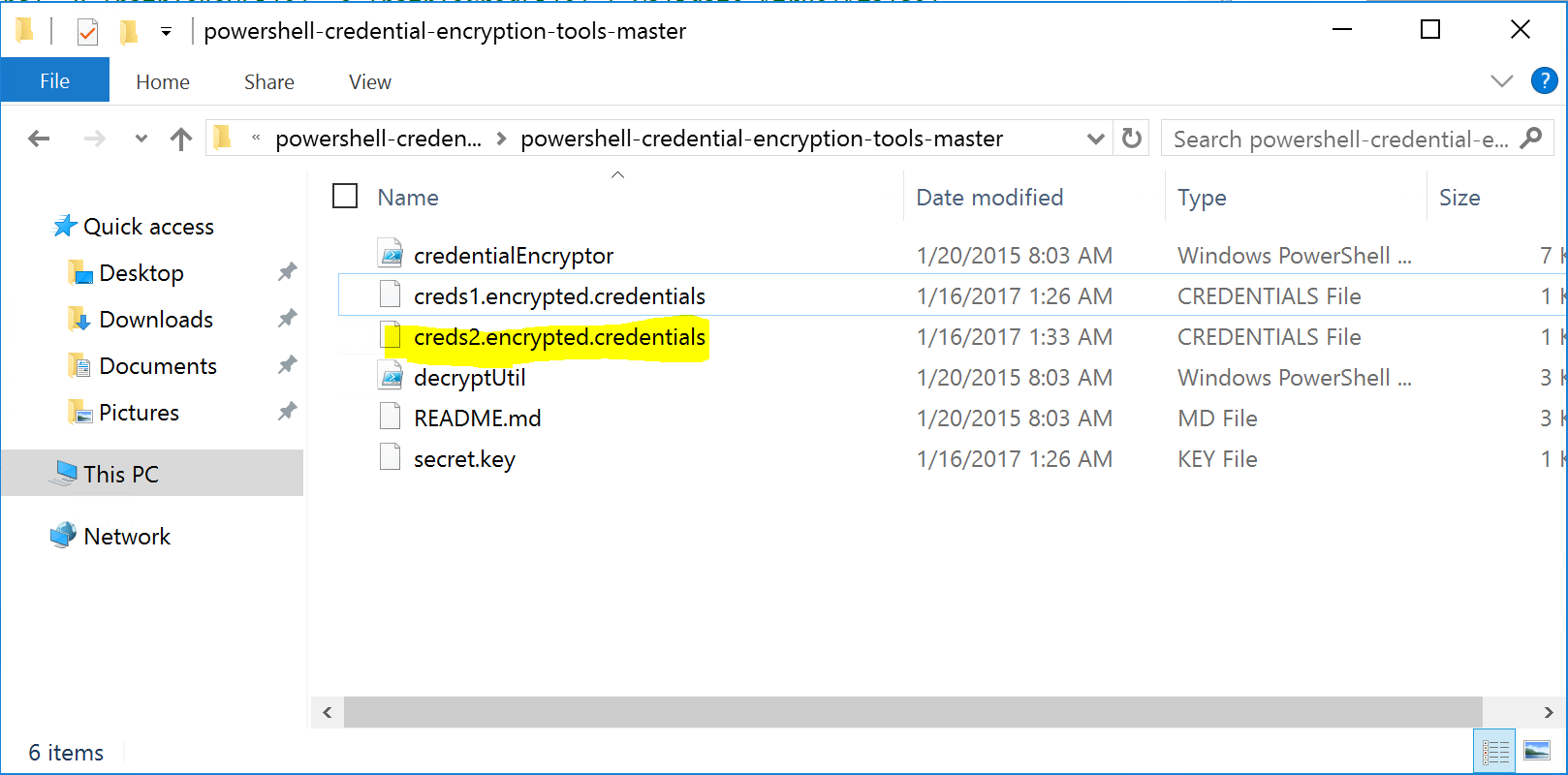Open the Customize Quick Access Toolbar dropdown

pyautogui.click(x=166, y=32)
